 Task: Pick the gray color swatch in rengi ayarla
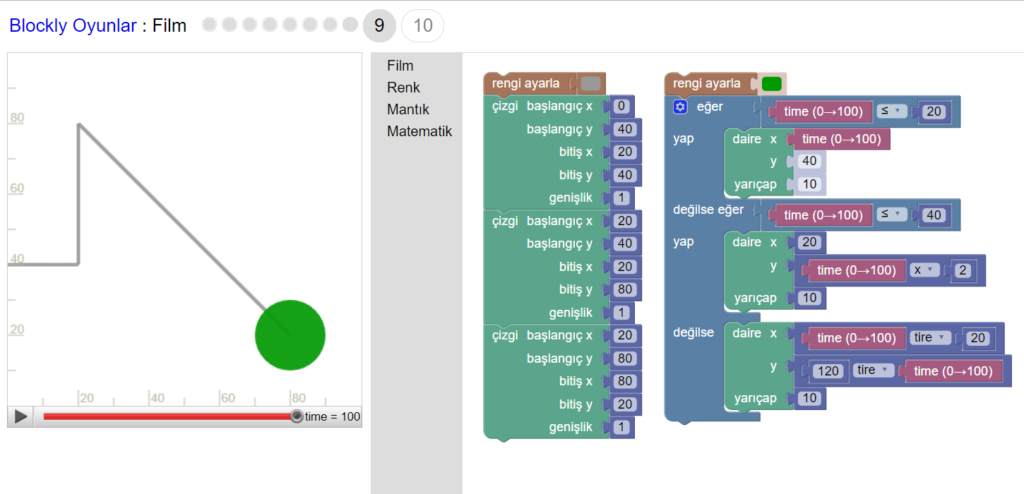[591, 84]
